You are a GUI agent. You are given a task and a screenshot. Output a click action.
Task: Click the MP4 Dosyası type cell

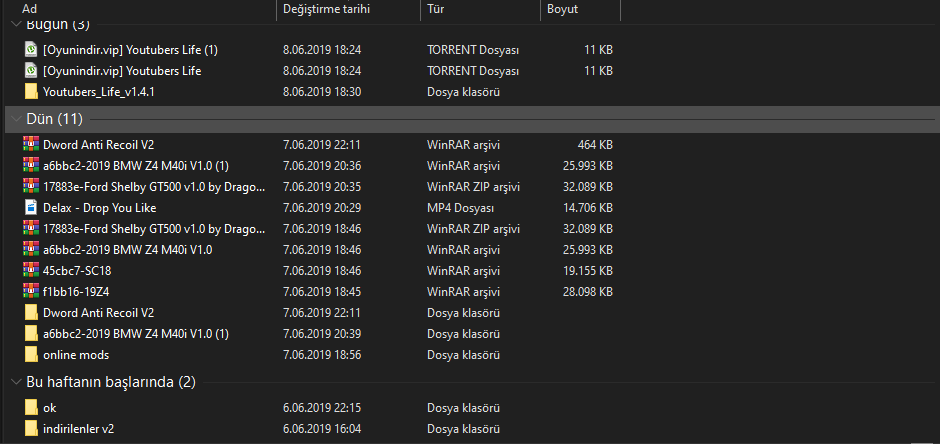click(460, 207)
